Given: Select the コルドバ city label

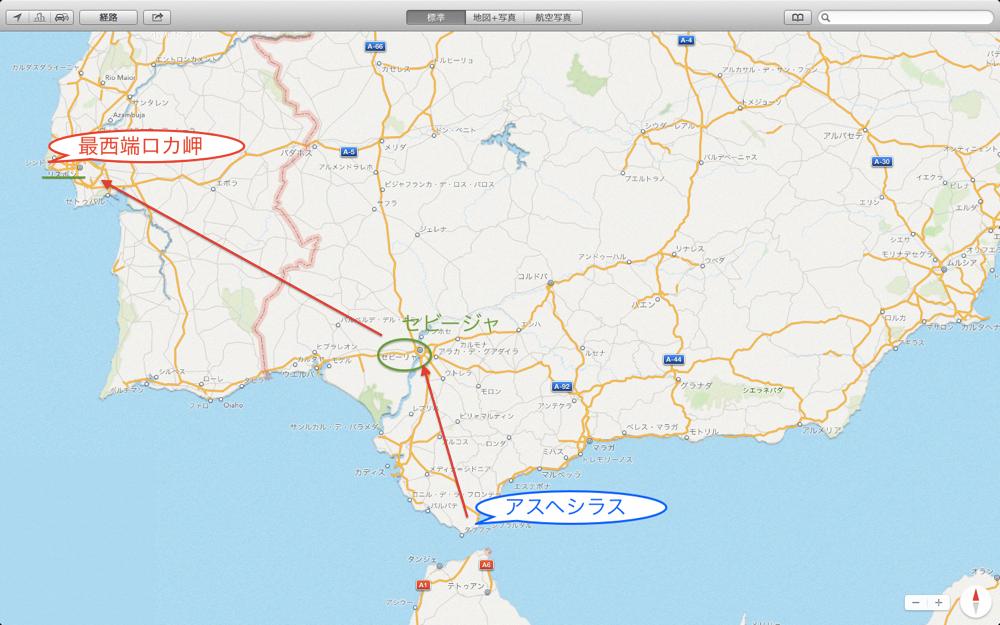Looking at the screenshot, I should point(533,276).
